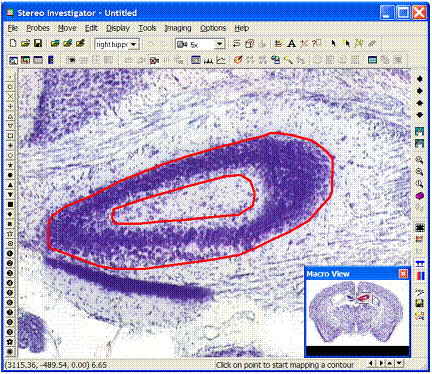The height and width of the screenshot is (374, 432).
Task: Select the Text tool 'A' icon
Action: pos(291,44)
